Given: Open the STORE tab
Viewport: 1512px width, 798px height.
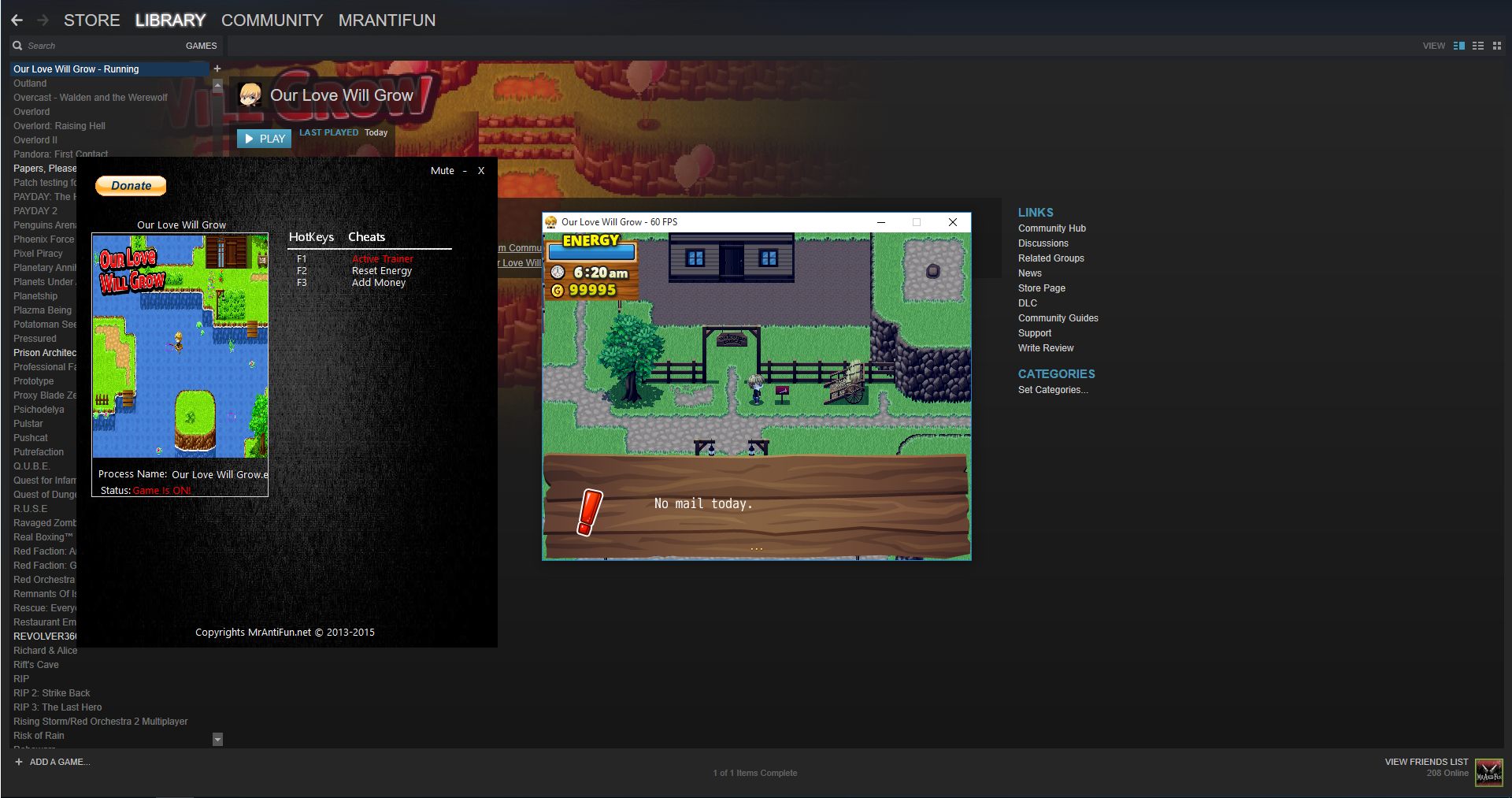Looking at the screenshot, I should click(x=91, y=20).
